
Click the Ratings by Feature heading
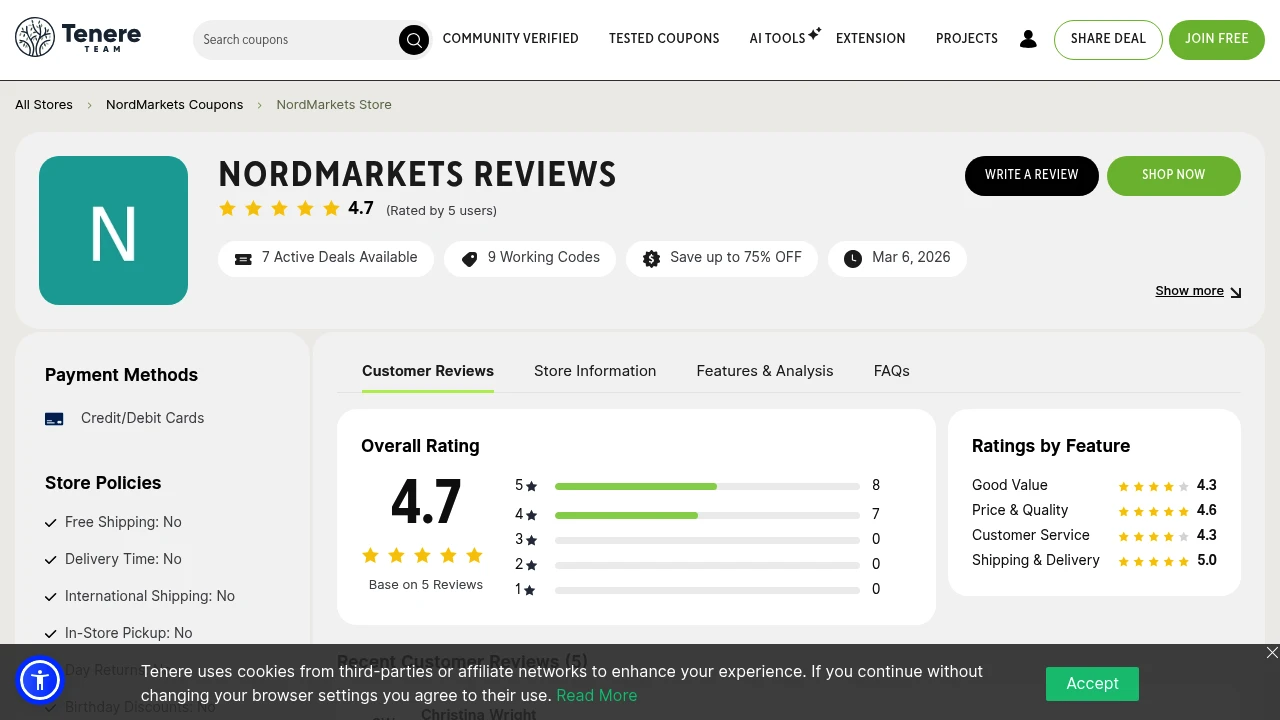[1051, 446]
